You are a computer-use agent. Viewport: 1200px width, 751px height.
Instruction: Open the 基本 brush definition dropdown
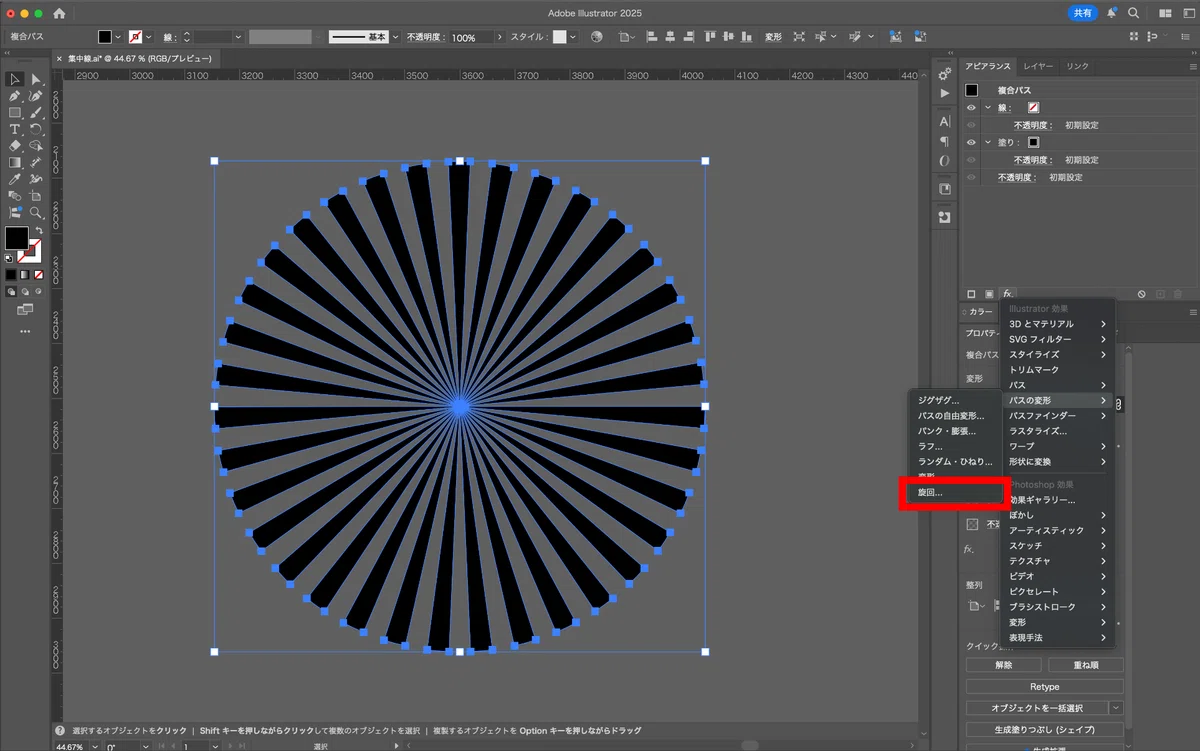click(396, 37)
